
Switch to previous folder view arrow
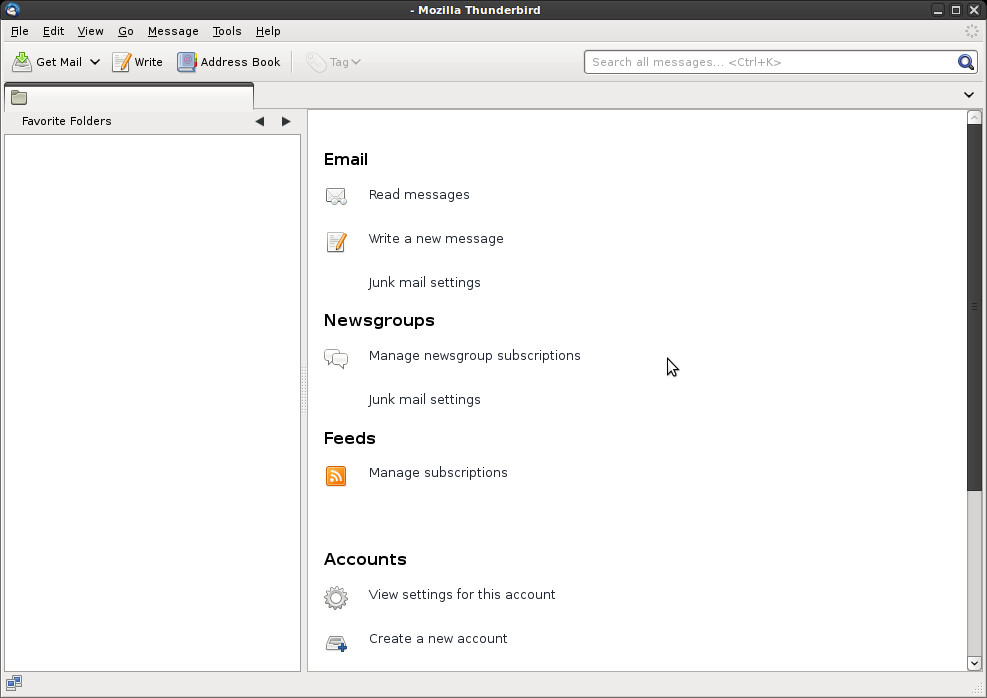260,121
